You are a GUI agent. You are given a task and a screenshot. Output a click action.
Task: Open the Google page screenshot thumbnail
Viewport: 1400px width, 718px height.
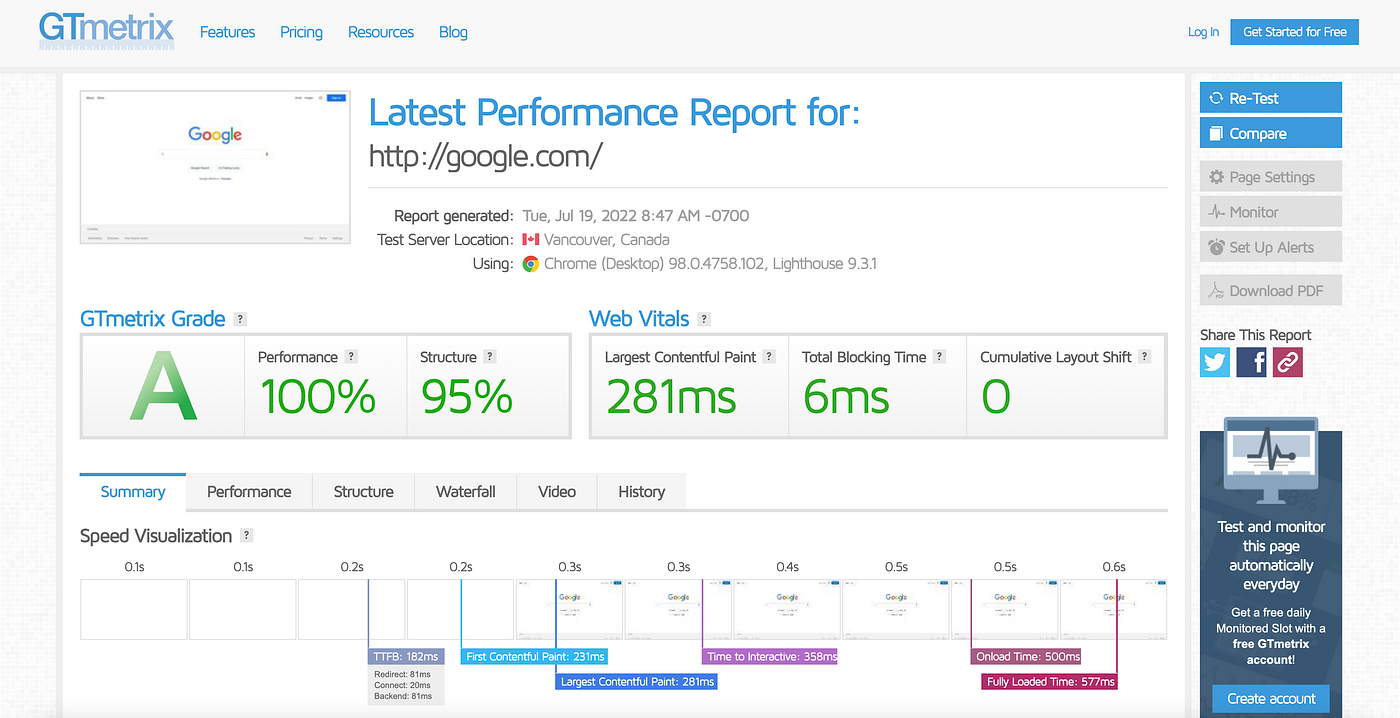point(215,167)
